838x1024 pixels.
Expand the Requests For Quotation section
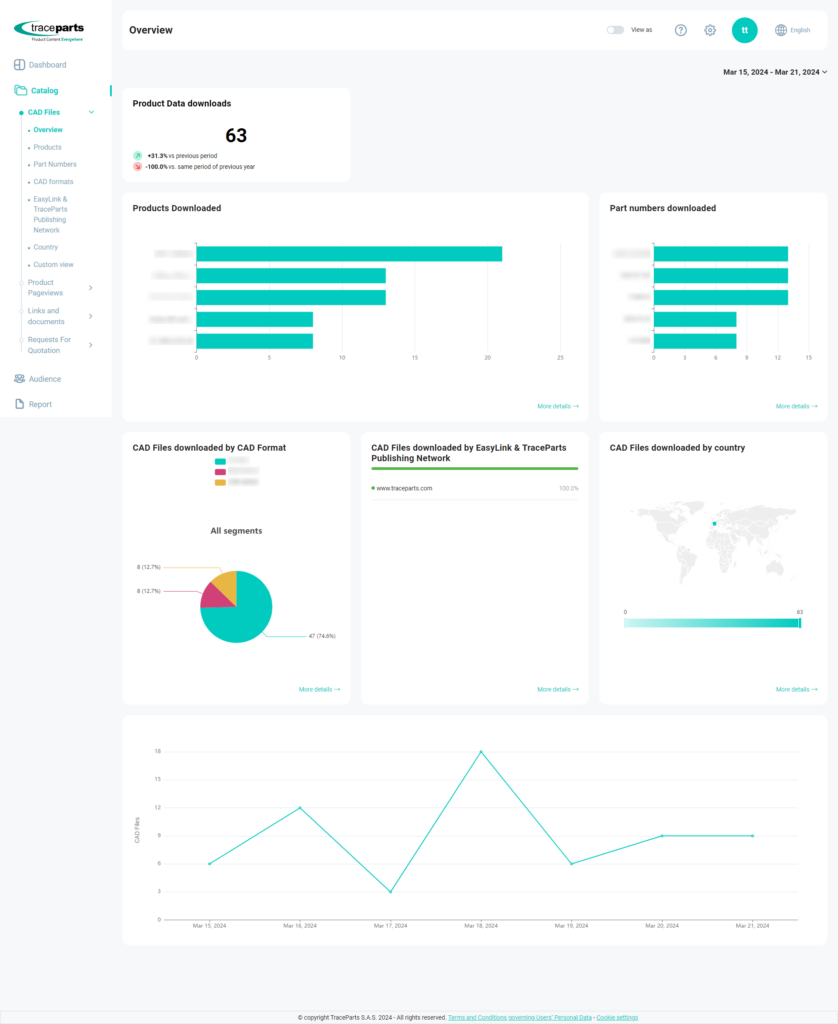click(91, 345)
